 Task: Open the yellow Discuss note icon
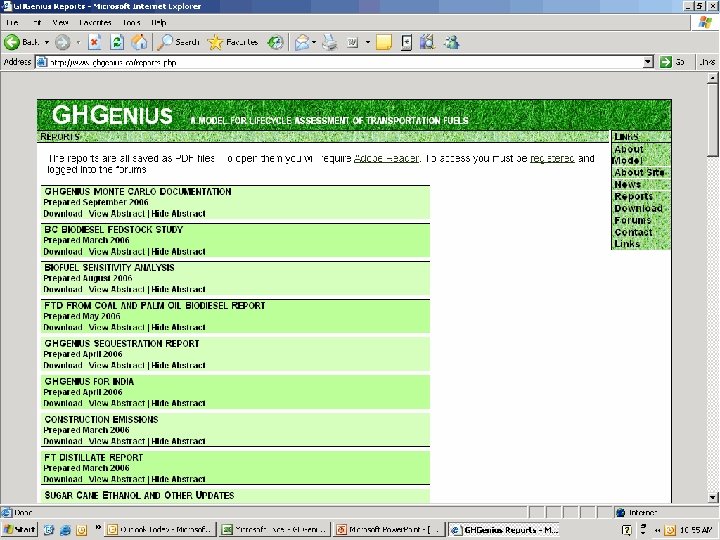384,42
